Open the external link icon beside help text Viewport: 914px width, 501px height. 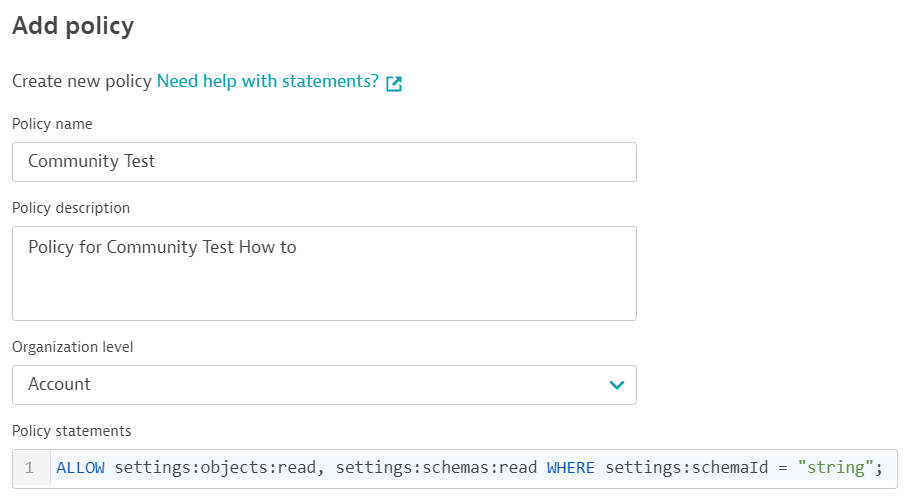[x=394, y=83]
